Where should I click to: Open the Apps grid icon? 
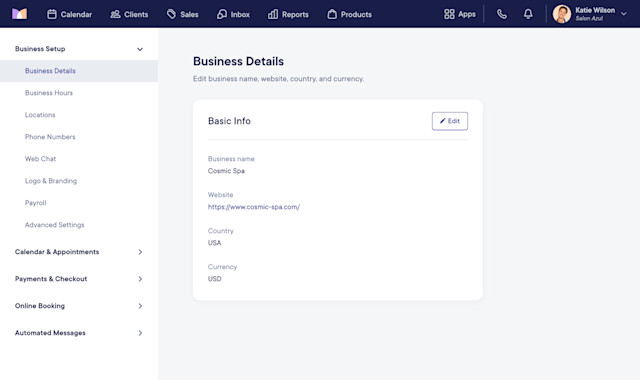point(449,14)
